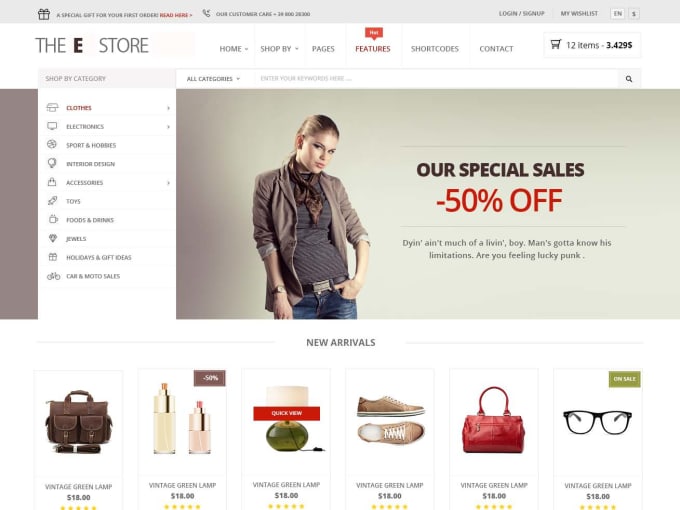Click the Login / Signup link
The height and width of the screenshot is (510, 680).
[521, 13]
